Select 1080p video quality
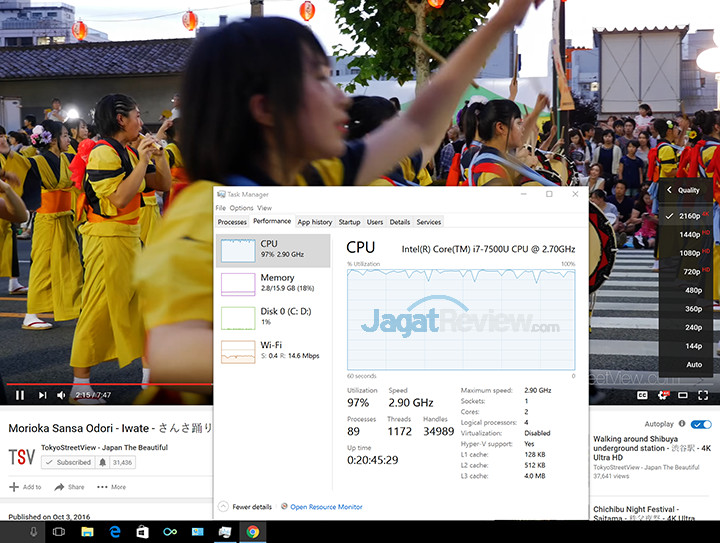Screen dimensions: 720x543 click(690, 253)
